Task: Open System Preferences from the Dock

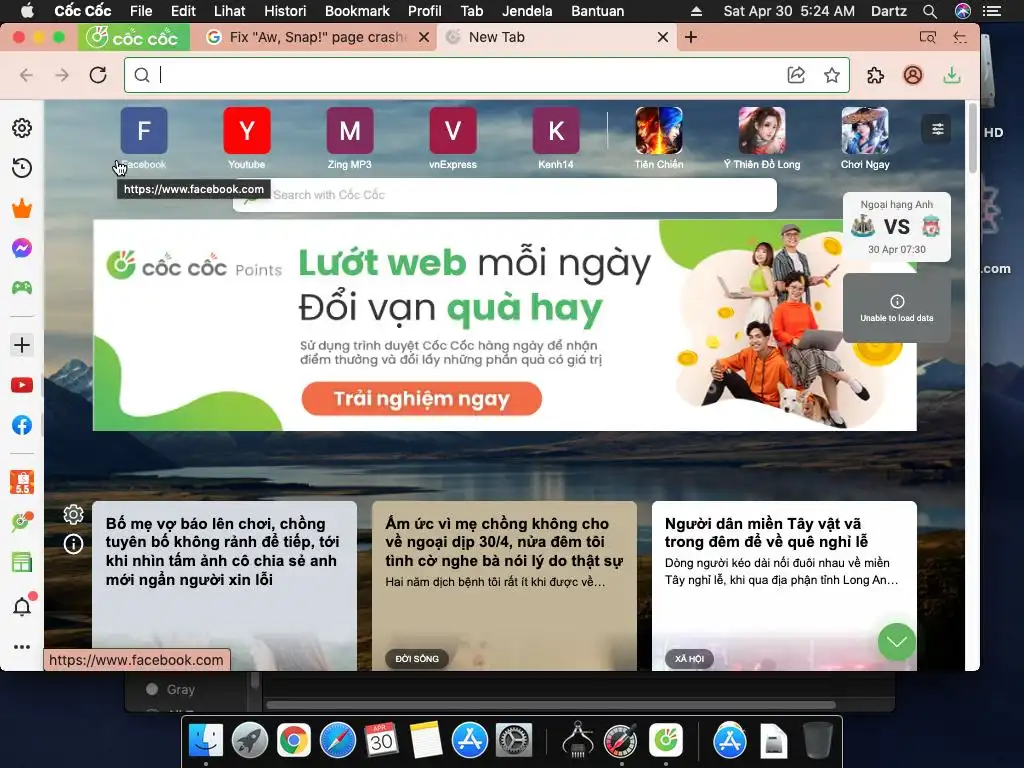Action: [514, 741]
